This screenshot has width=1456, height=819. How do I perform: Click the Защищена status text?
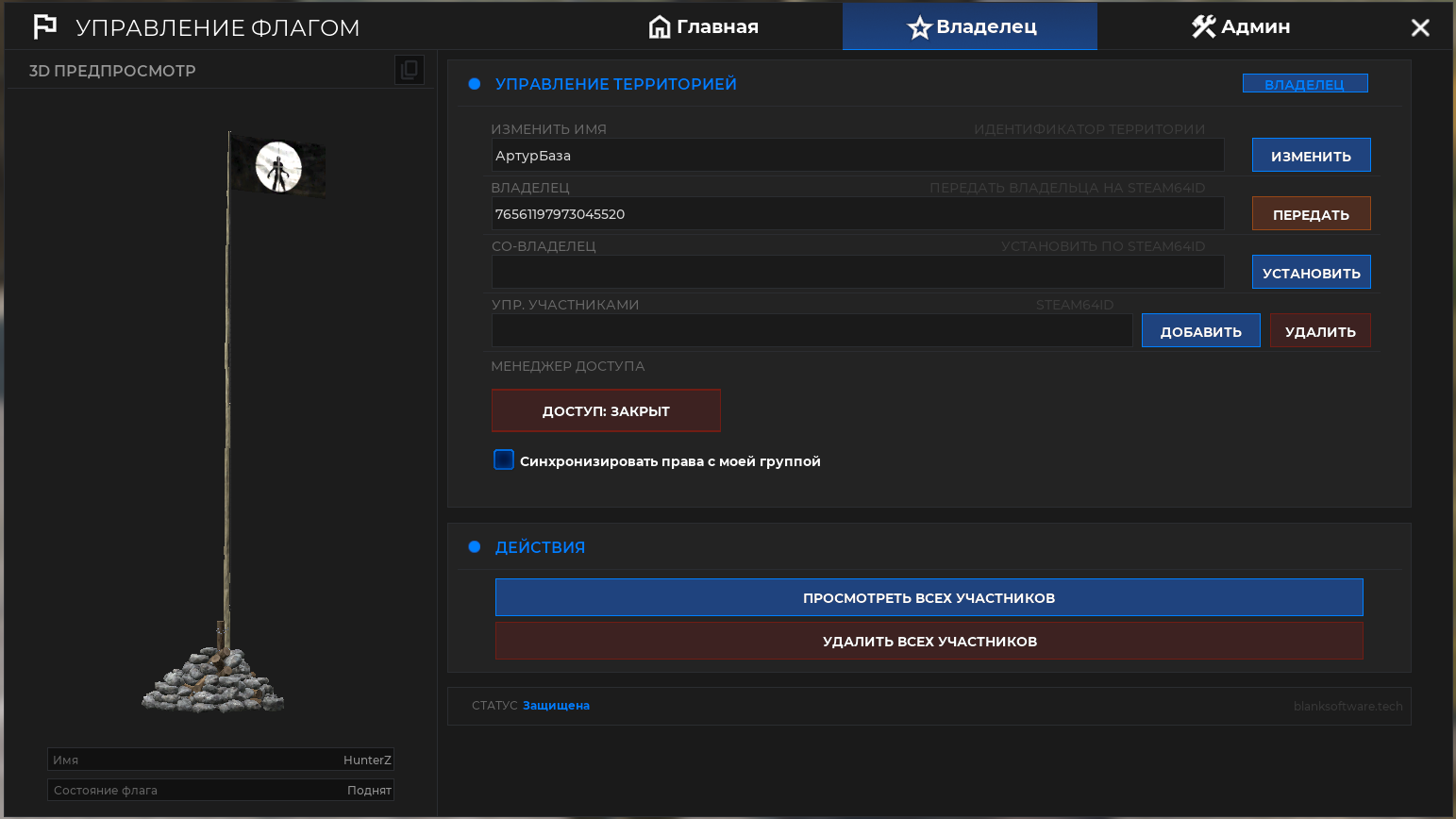556,706
